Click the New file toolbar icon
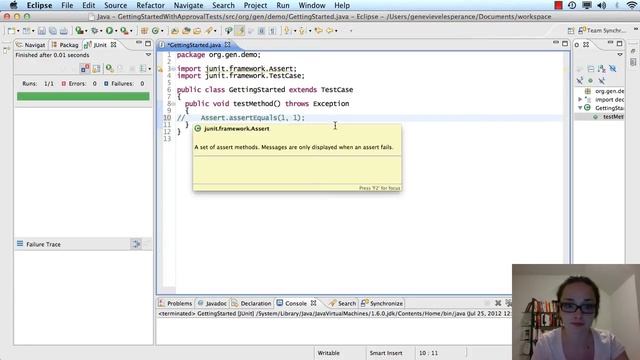Viewport: 640px width, 360px height. [11, 31]
